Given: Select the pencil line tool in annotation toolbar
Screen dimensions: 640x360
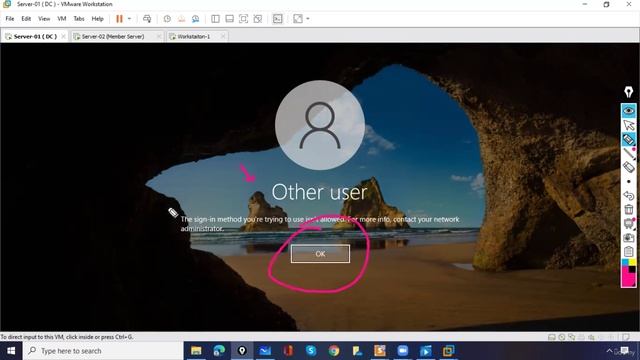Looking at the screenshot, I should pyautogui.click(x=629, y=153).
